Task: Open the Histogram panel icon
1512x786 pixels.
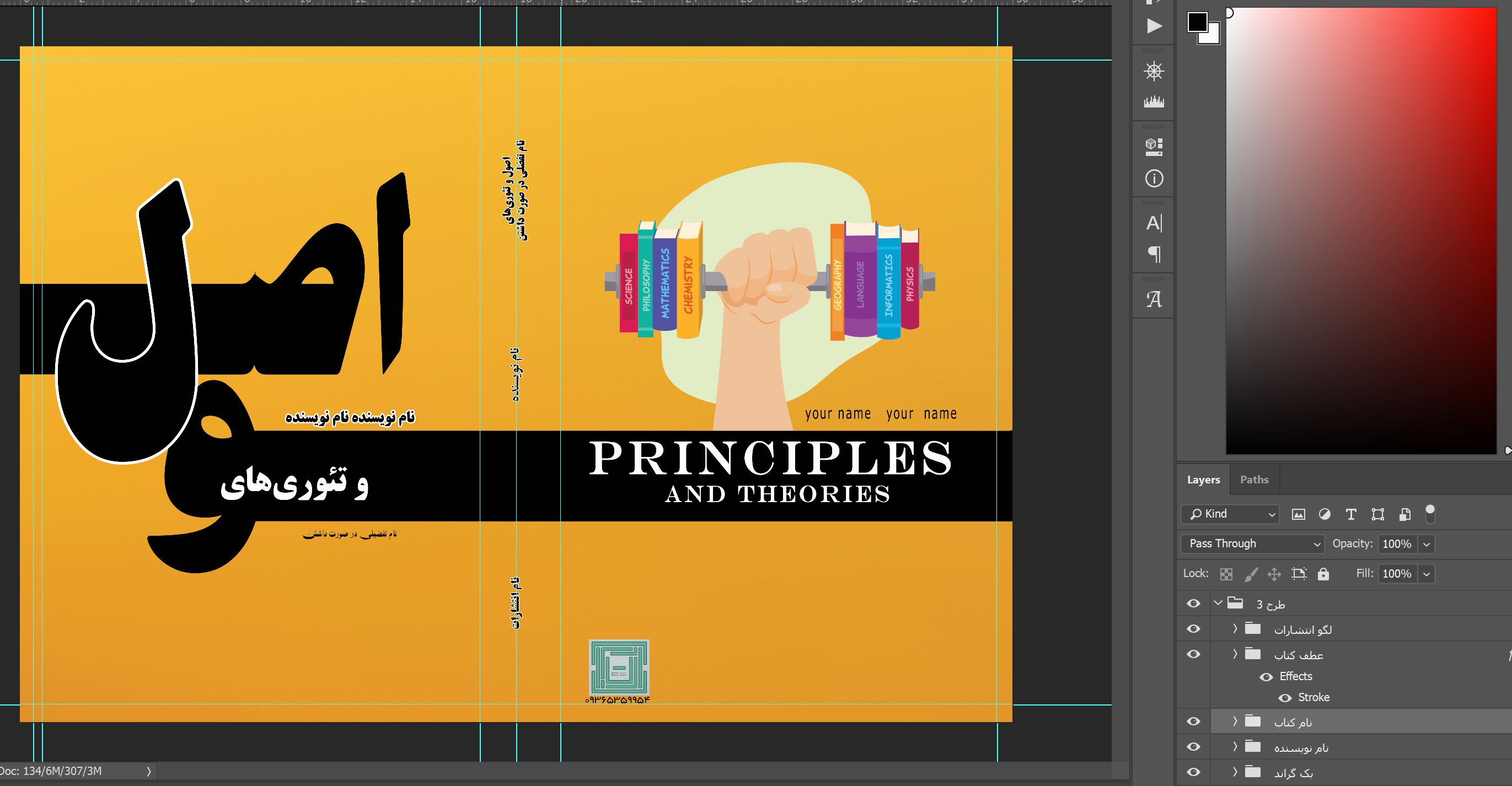Action: point(1154,102)
